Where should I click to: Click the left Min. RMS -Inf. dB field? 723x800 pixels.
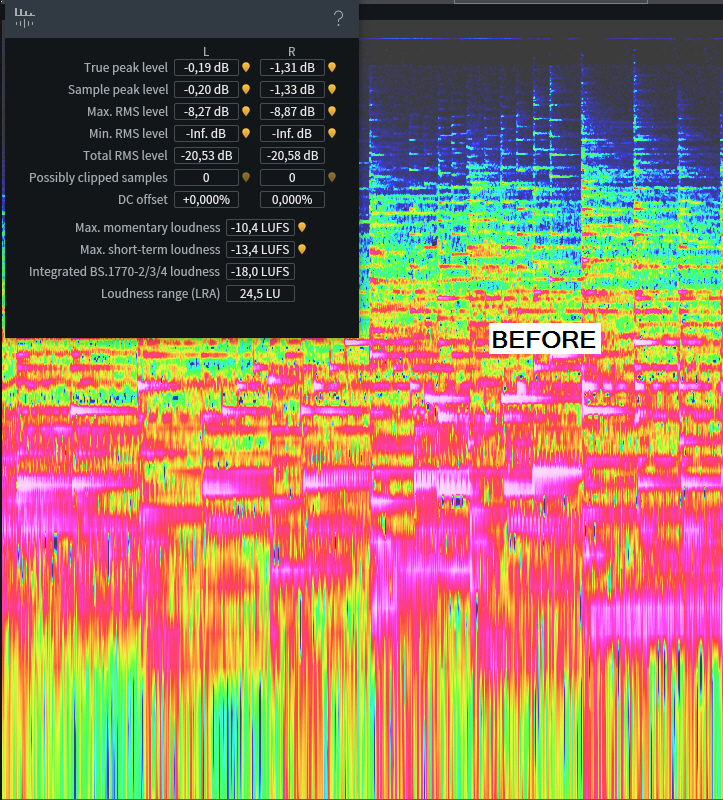point(206,133)
